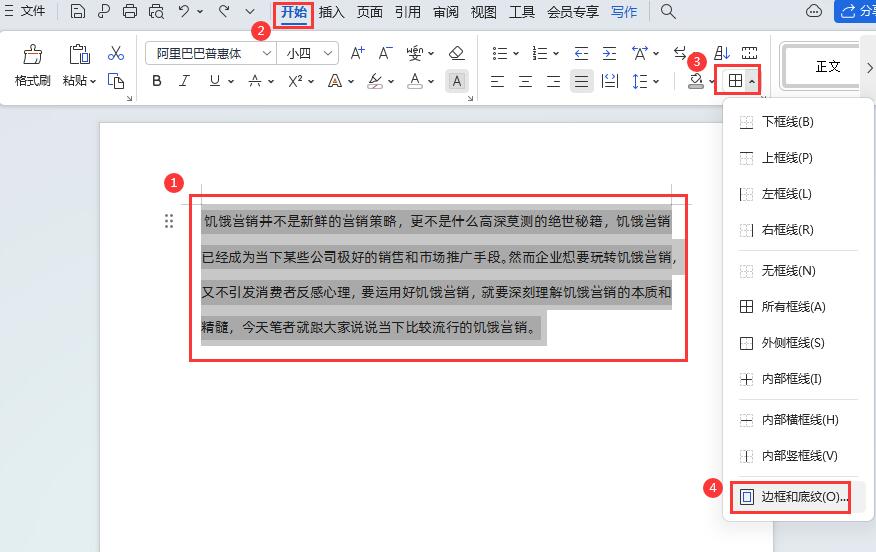
Task: Select Align Left paragraph button
Action: (x=497, y=82)
